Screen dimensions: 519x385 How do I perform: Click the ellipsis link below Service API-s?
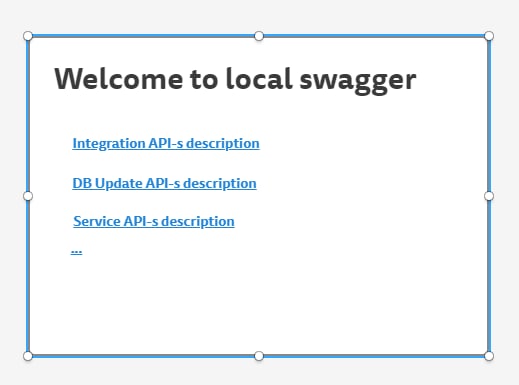pos(76,251)
